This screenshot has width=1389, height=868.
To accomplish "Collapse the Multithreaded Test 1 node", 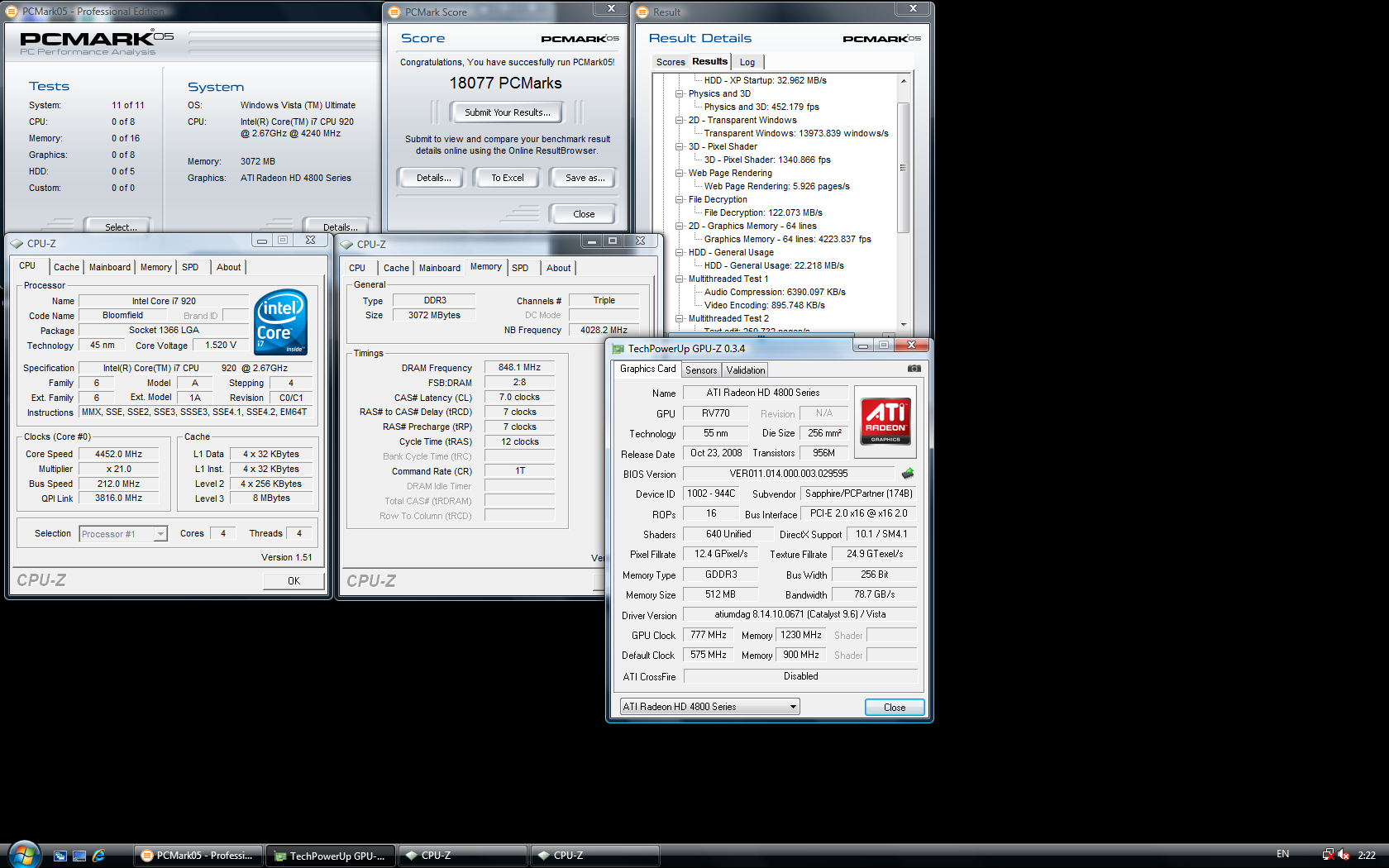I will coord(680,279).
